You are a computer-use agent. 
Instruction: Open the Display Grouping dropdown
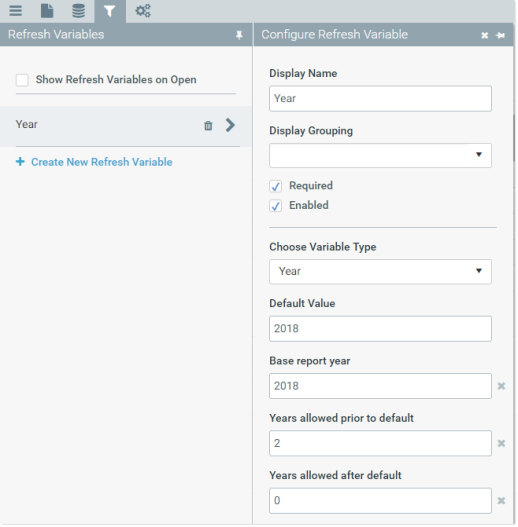[380, 155]
